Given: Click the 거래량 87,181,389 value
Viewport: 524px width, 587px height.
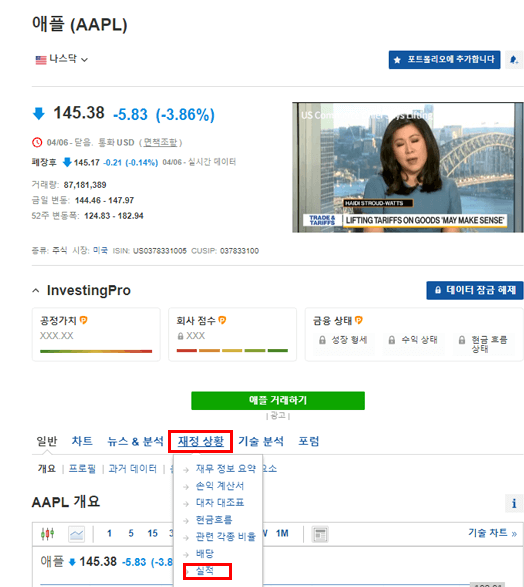Looking at the screenshot, I should [x=85, y=185].
